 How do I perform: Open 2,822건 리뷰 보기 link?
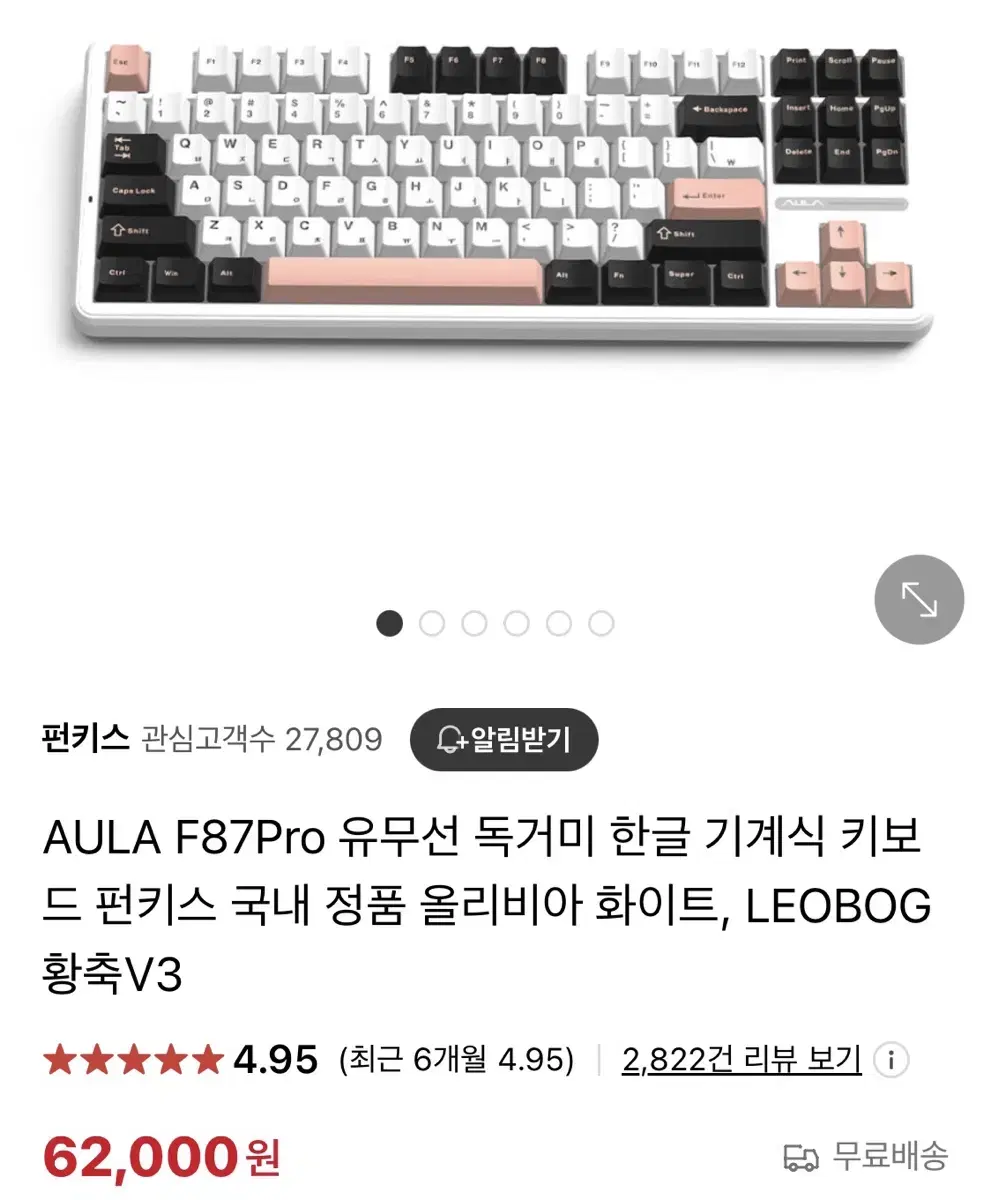tap(741, 1060)
